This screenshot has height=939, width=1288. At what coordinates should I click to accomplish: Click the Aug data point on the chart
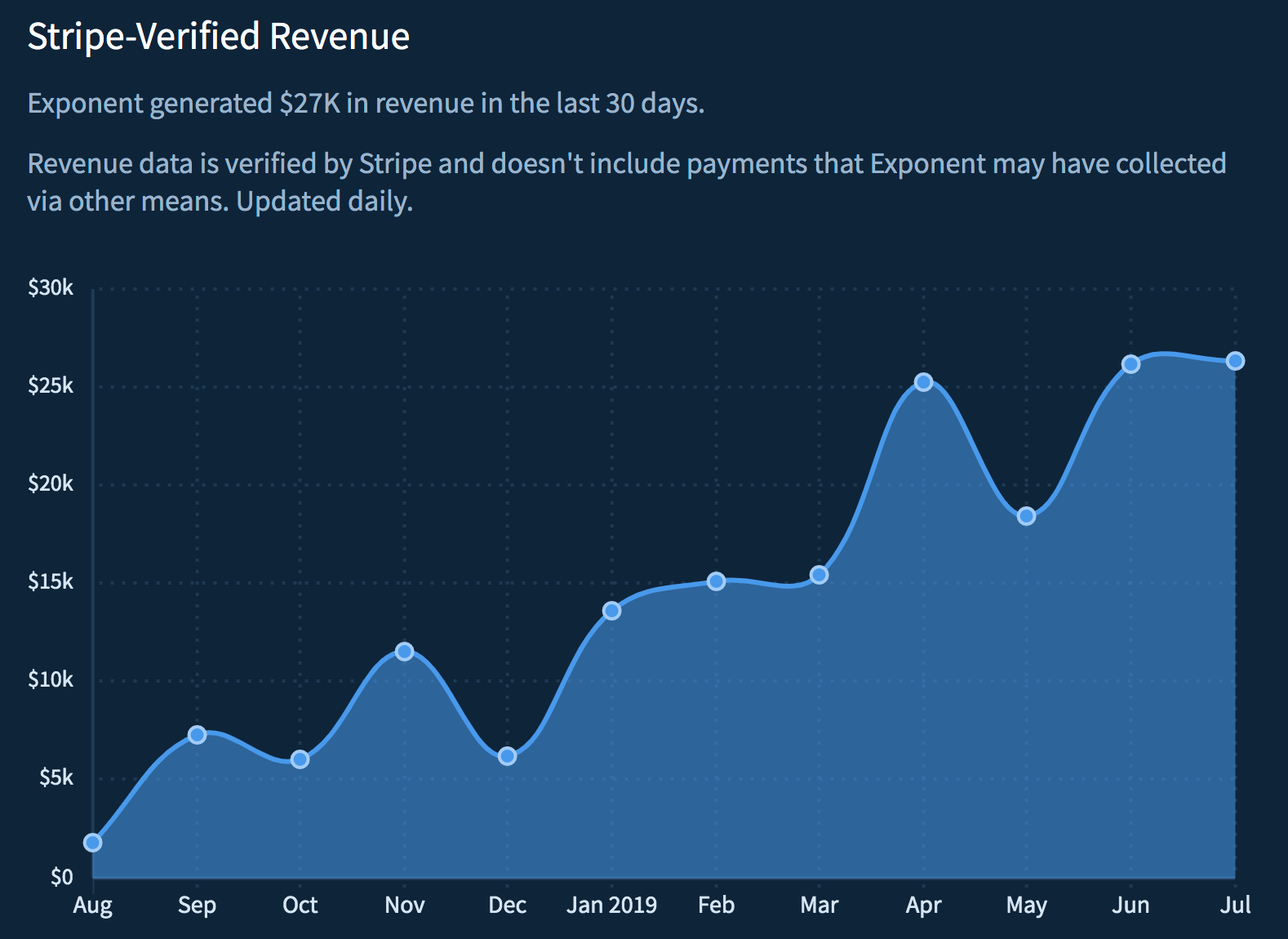point(93,843)
